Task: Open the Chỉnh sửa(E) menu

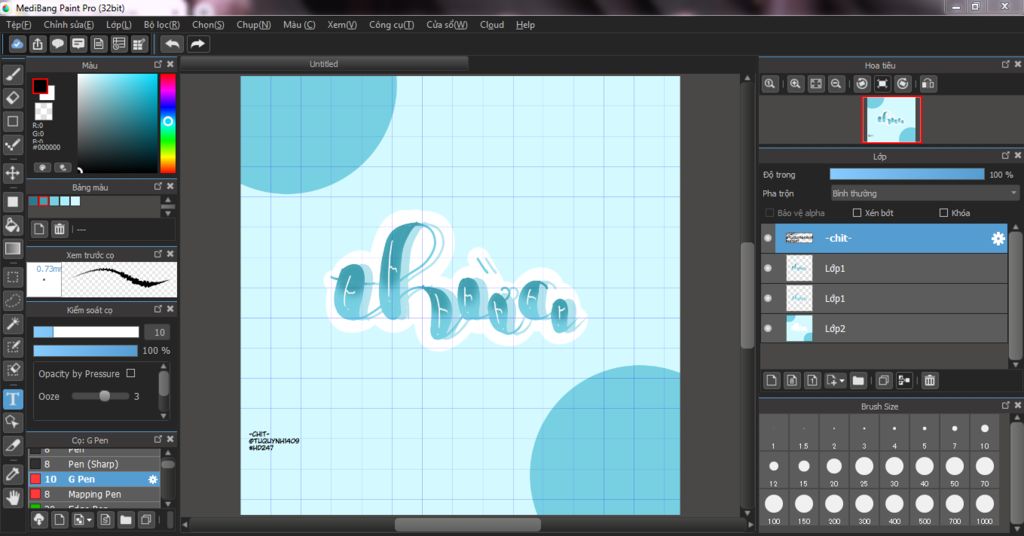Action: (x=69, y=25)
